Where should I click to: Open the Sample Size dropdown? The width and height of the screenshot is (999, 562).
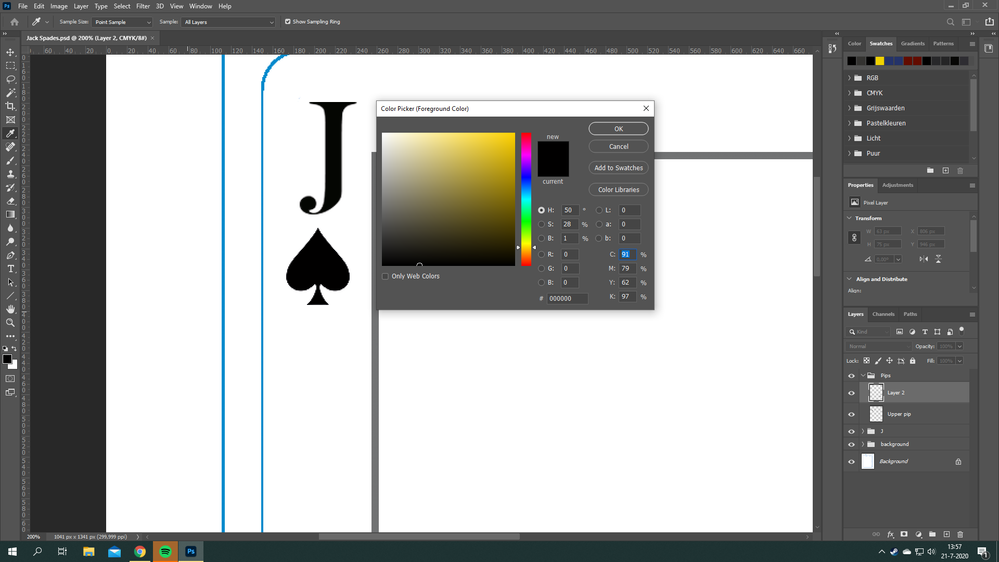pos(123,22)
